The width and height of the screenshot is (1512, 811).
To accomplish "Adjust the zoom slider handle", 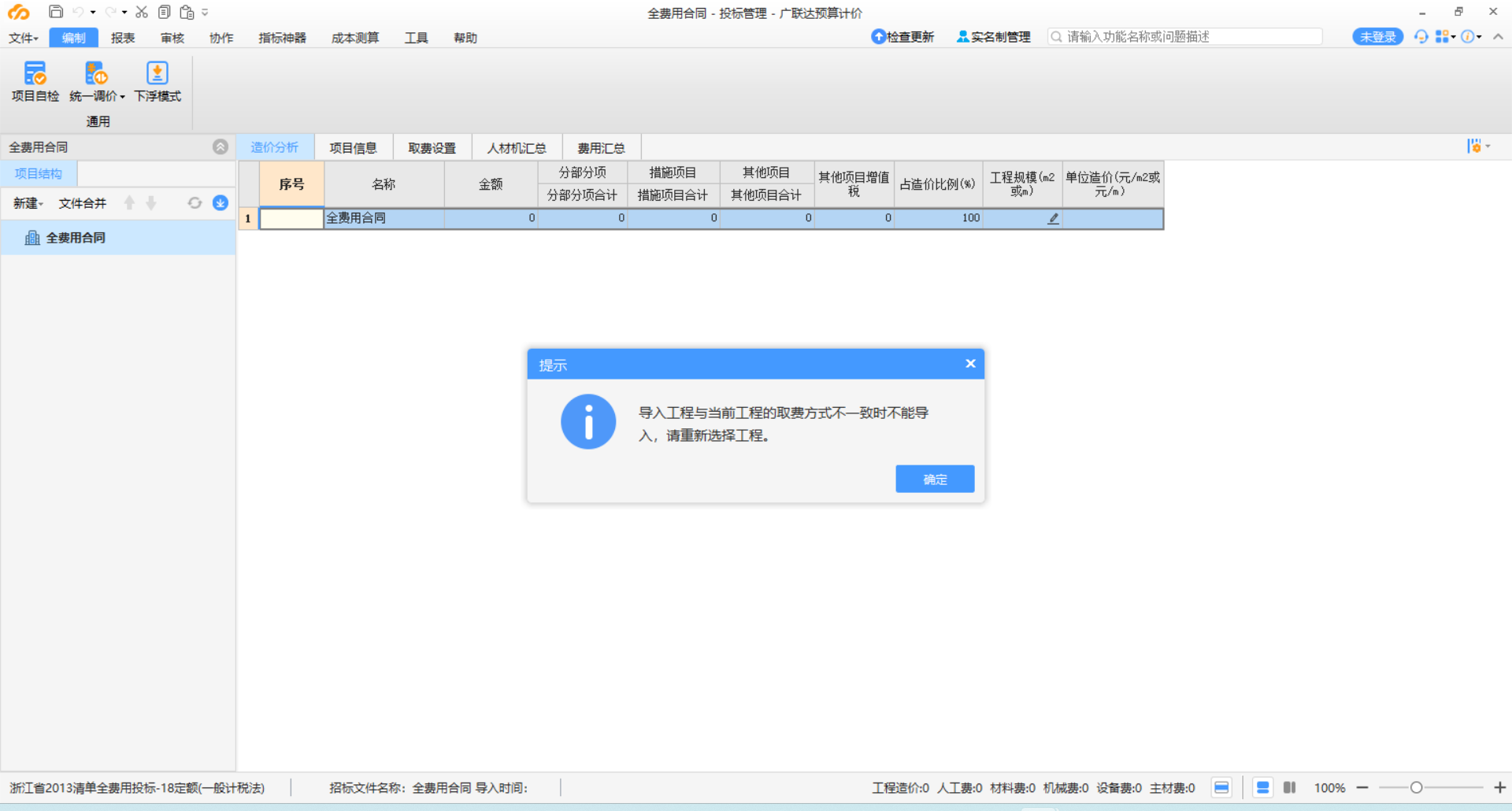I will 1416,787.
